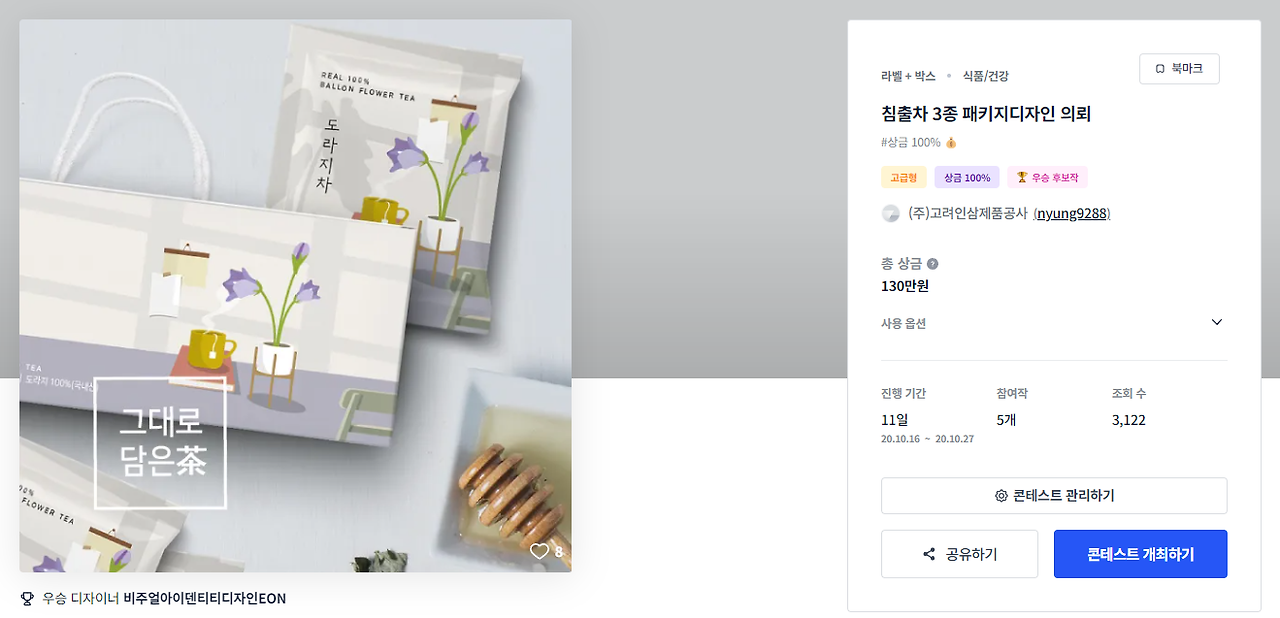Click the purple 상금 100% badge

(x=967, y=177)
